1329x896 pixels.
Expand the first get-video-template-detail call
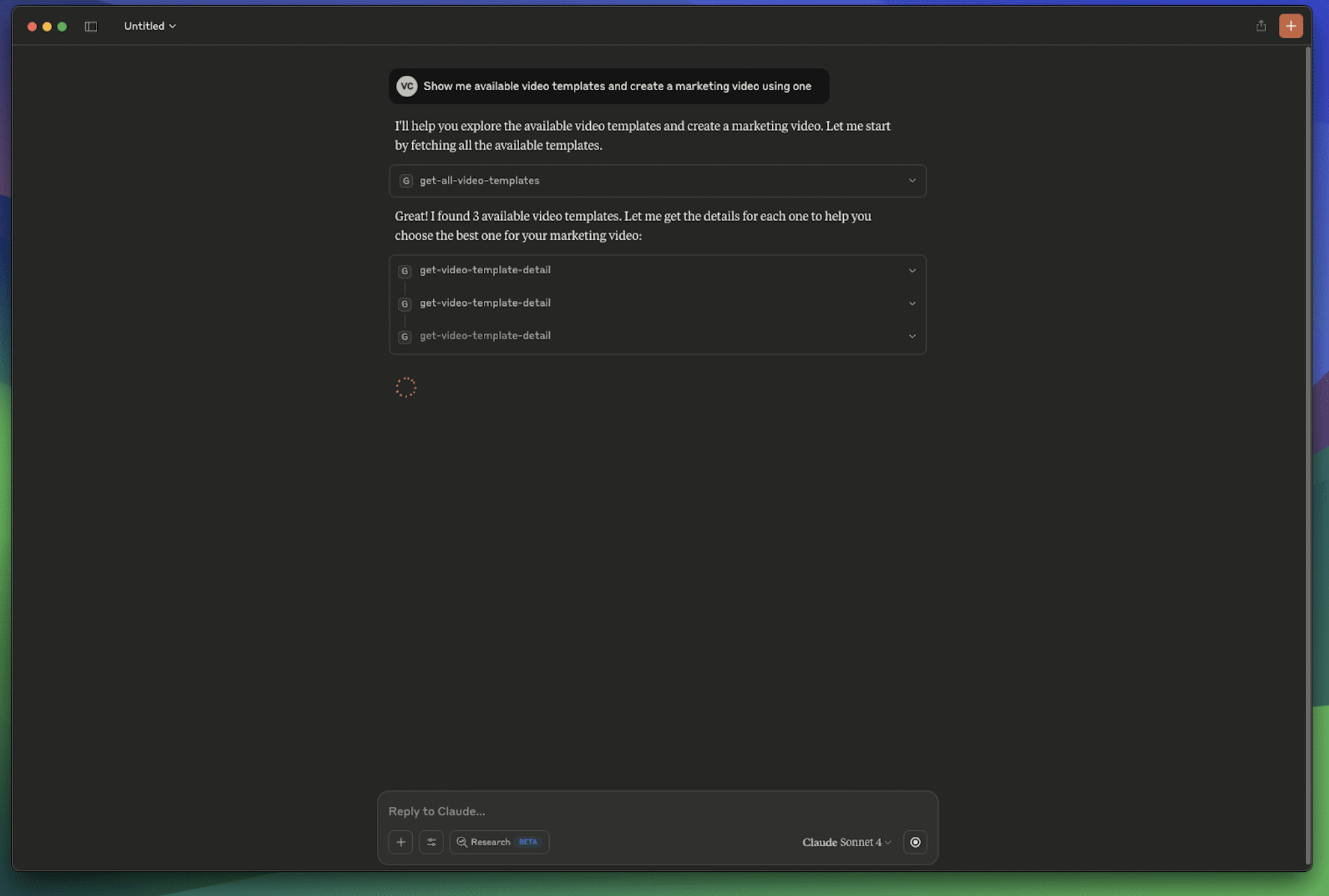coord(912,271)
